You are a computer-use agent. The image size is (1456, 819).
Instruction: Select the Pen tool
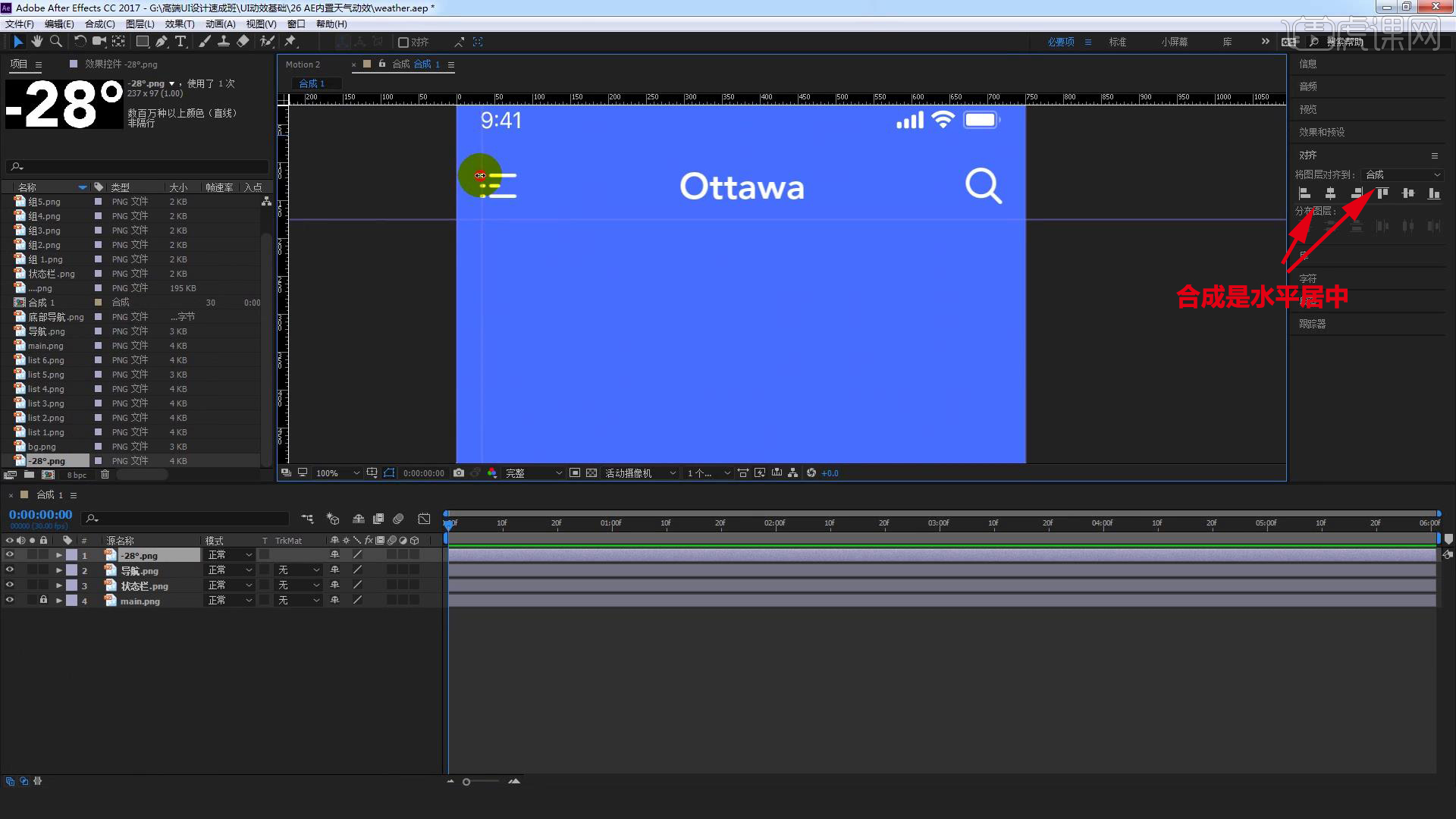[x=162, y=42]
